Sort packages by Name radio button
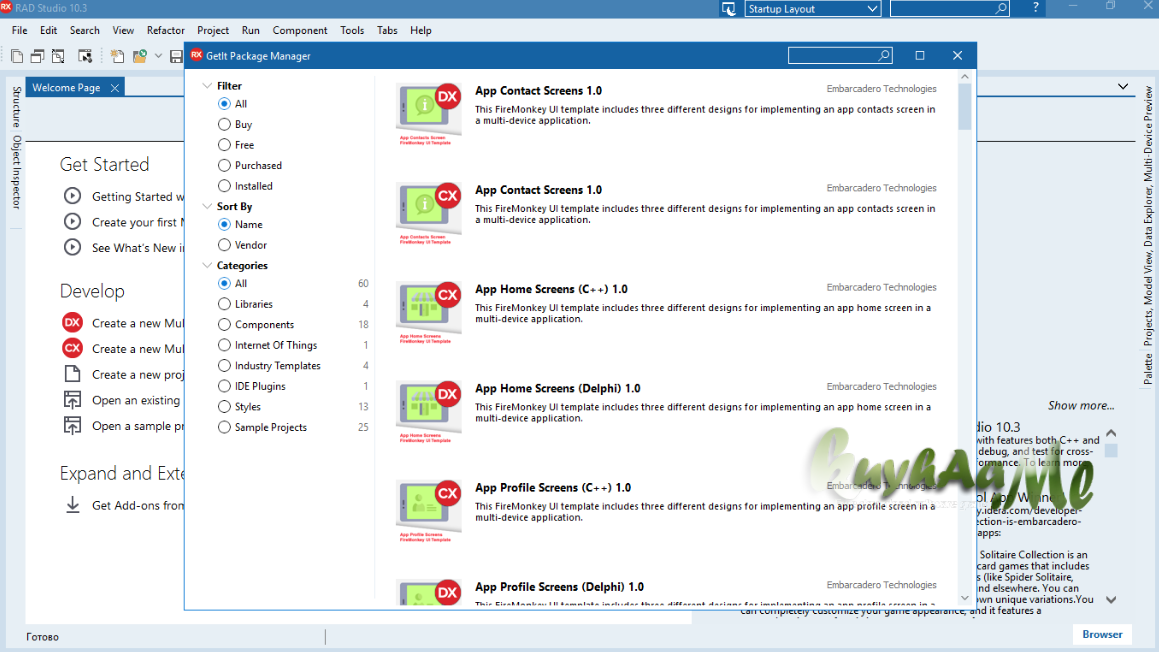Viewport: 1159px width, 652px height. (x=224, y=224)
